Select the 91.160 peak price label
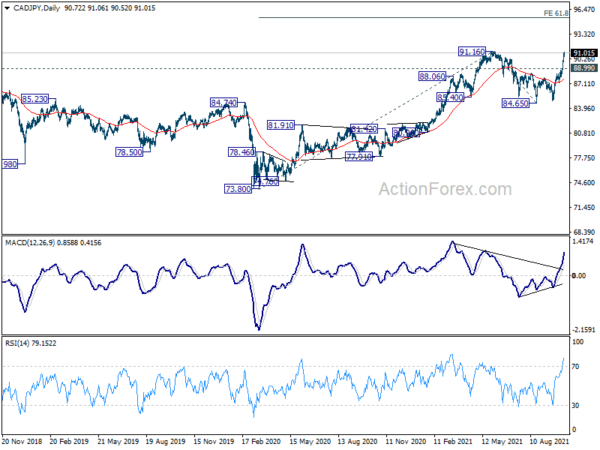This screenshot has height=450, width=600. 473,51
